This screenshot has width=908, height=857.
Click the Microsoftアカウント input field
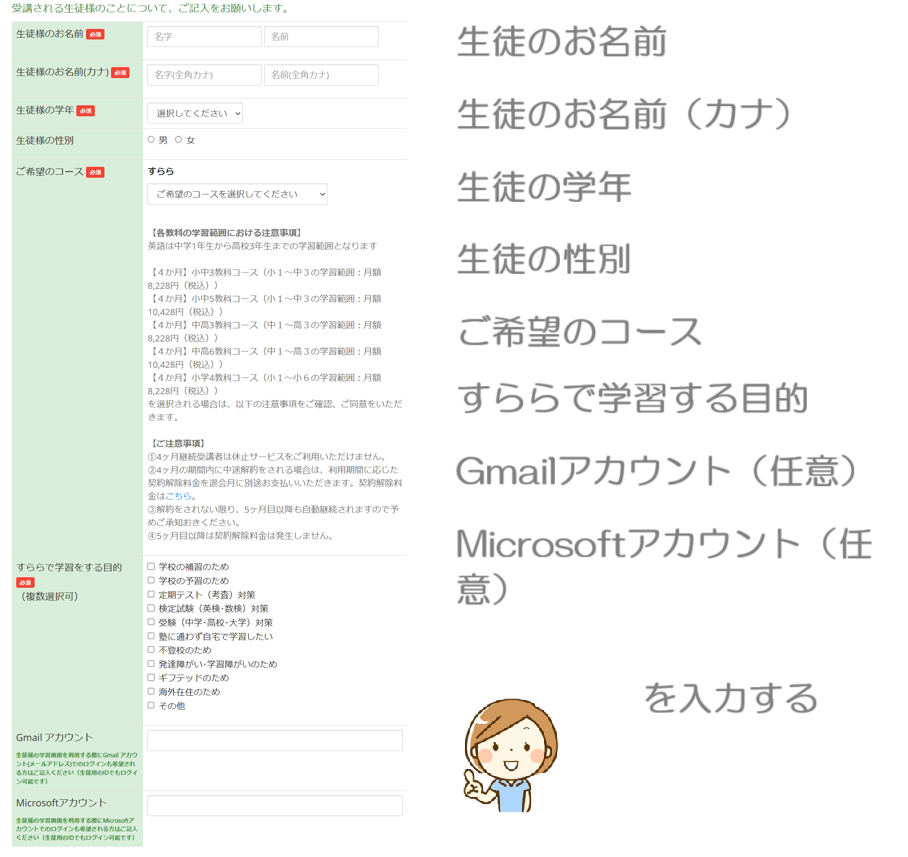pos(275,806)
